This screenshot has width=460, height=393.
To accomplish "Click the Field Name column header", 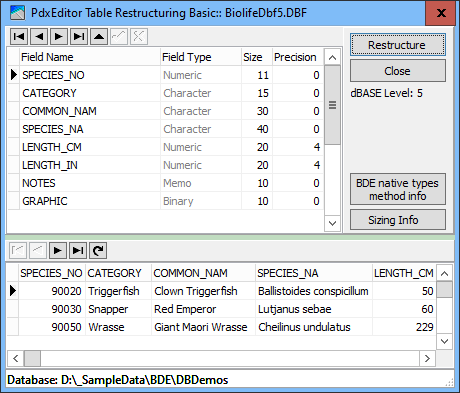I will coord(90,57).
